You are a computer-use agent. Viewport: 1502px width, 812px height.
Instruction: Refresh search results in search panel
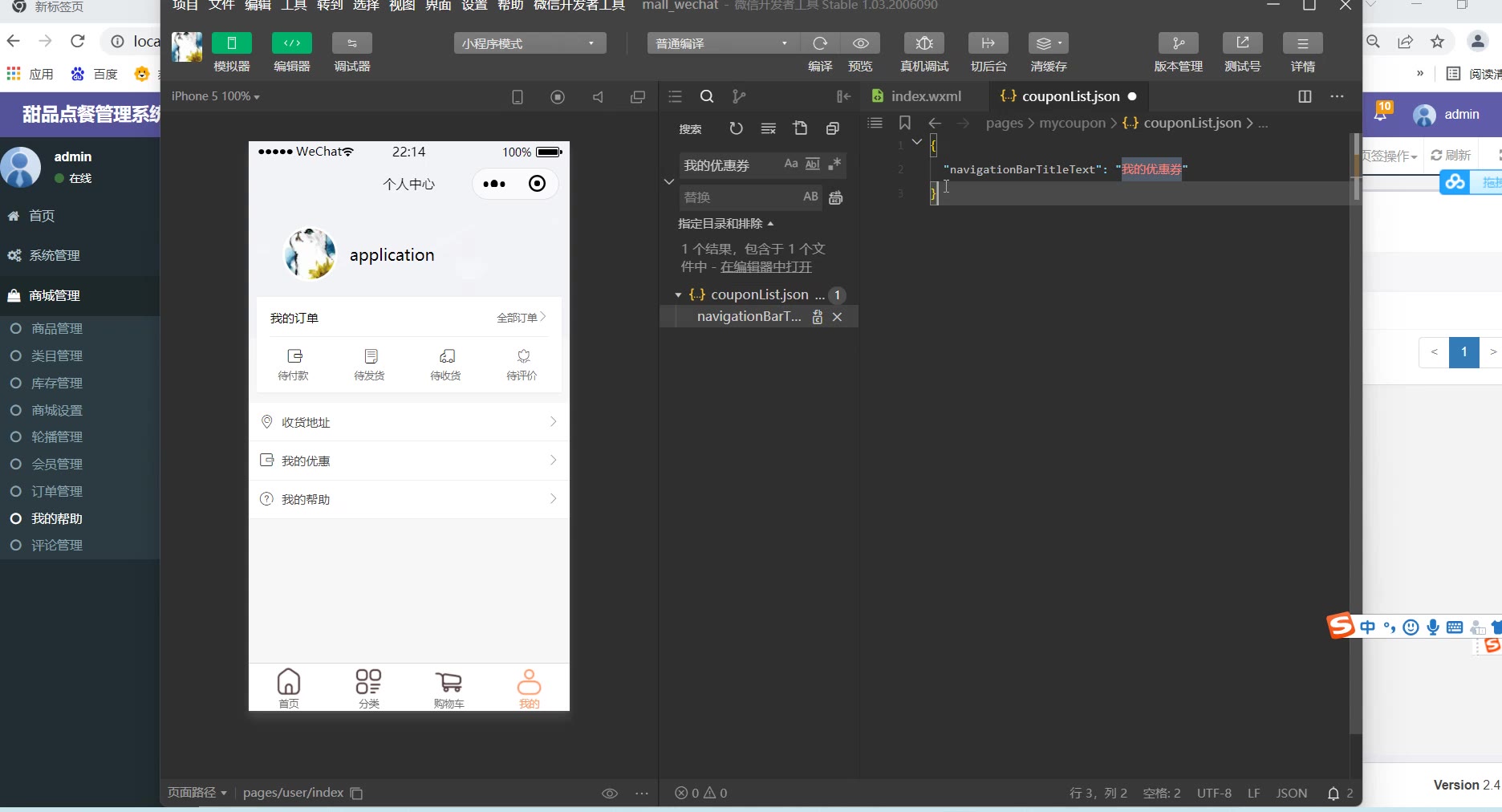(x=736, y=128)
